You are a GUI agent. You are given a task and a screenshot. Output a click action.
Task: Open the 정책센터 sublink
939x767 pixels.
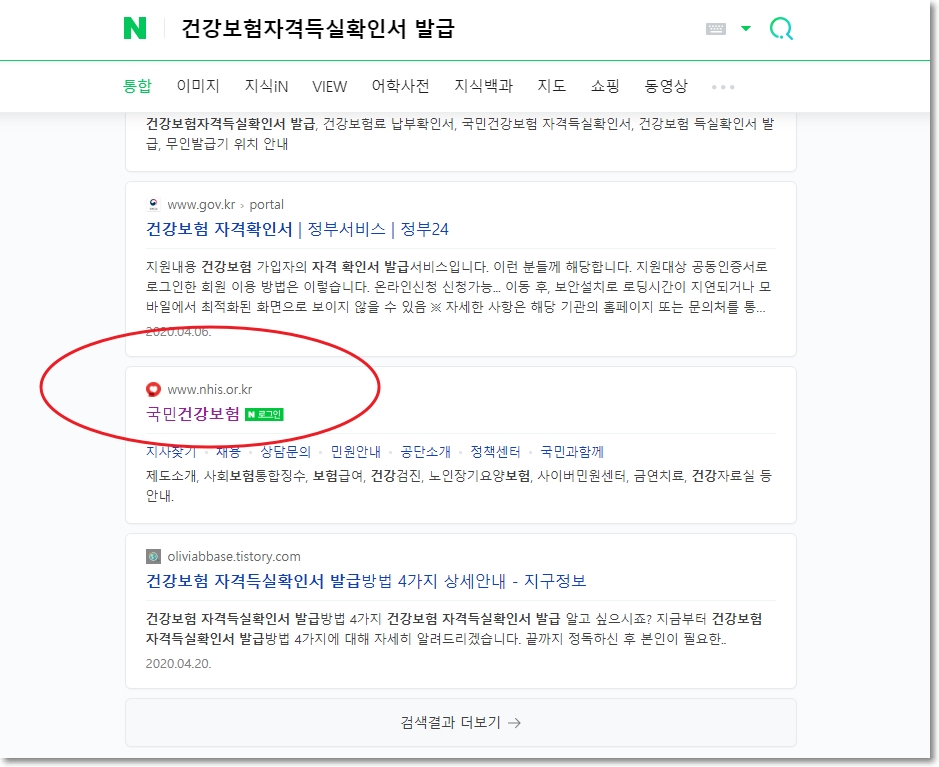tap(495, 451)
